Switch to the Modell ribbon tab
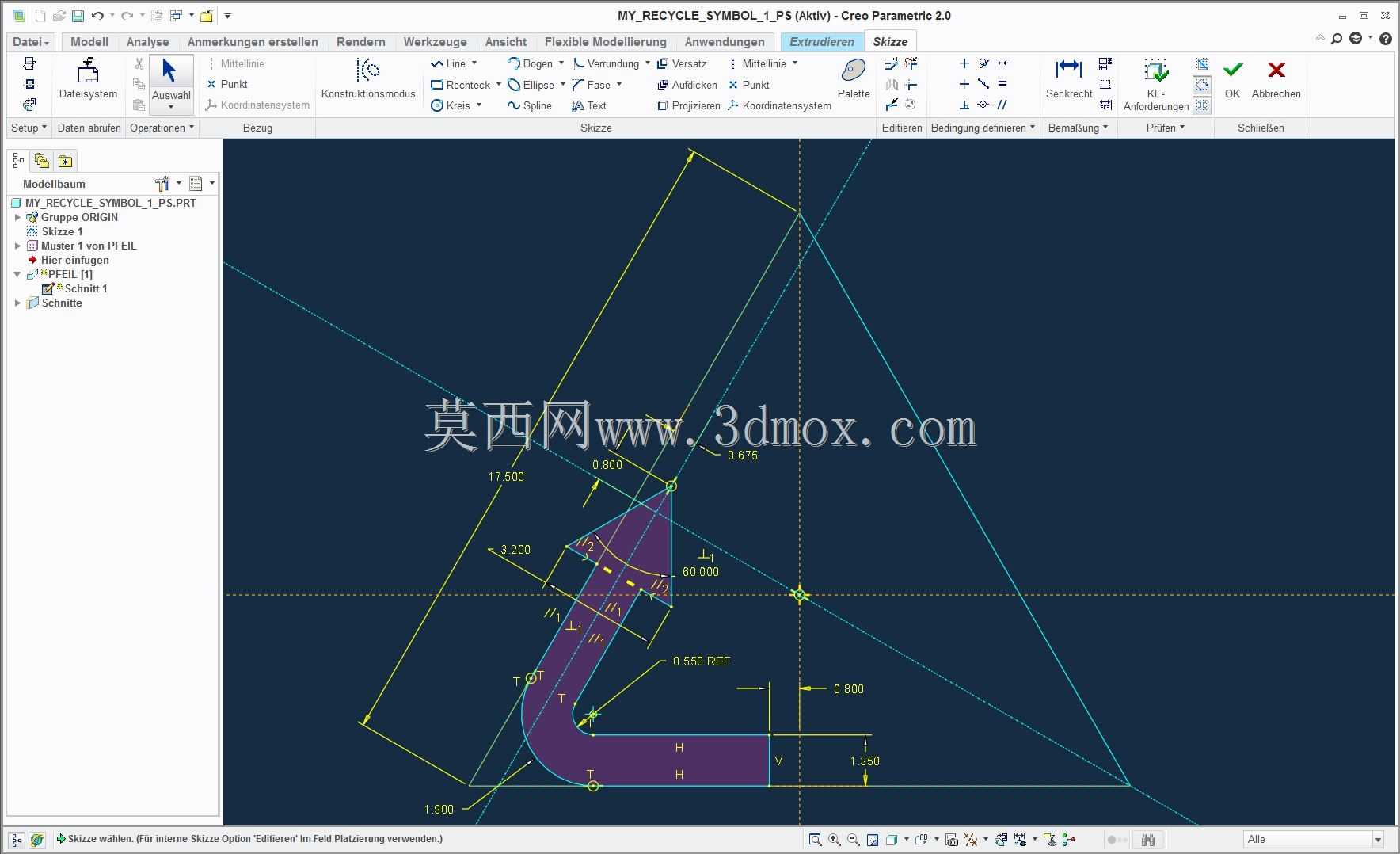 tap(89, 42)
